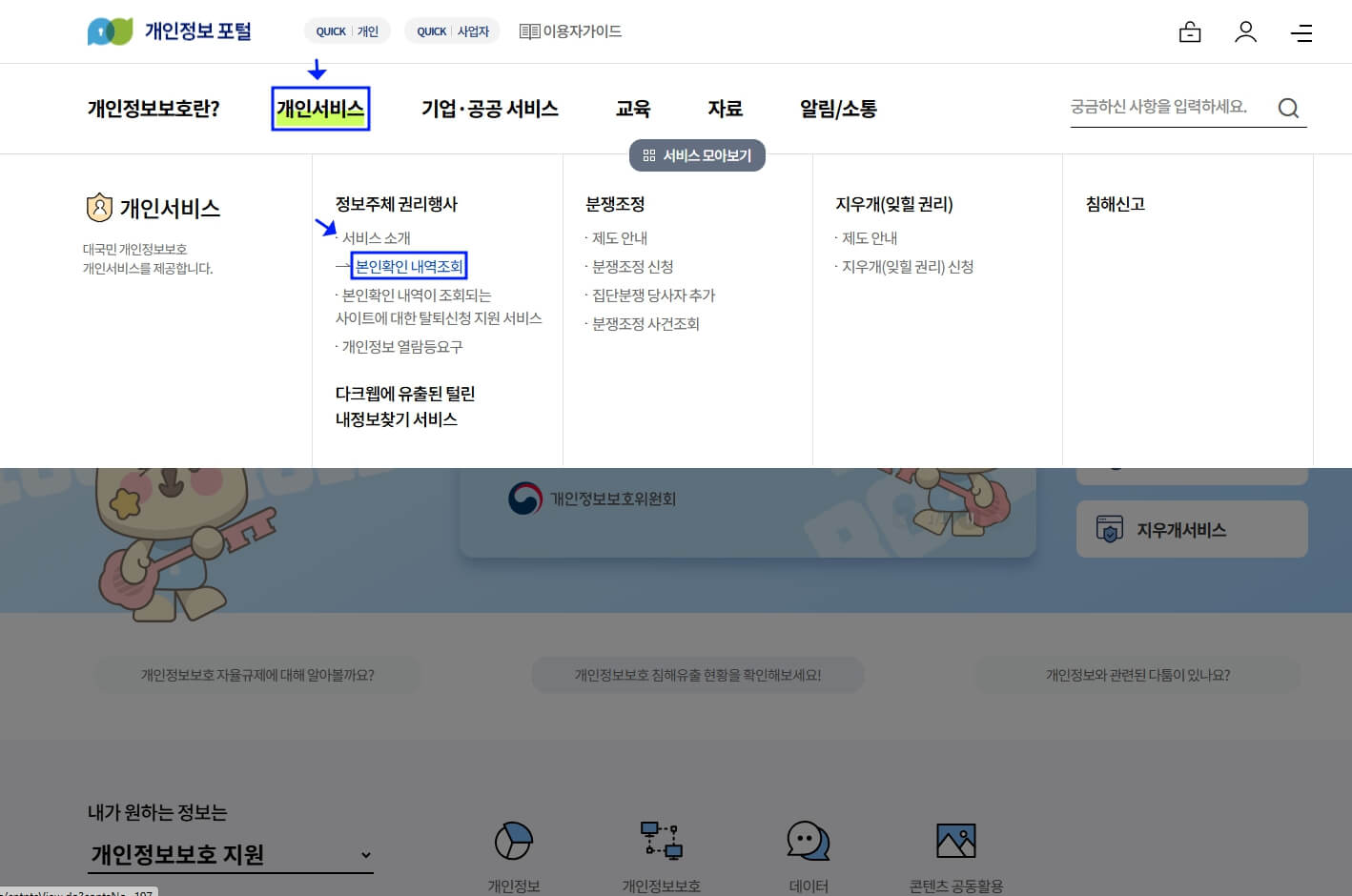Click QUICK 개인 shortcut
The width and height of the screenshot is (1352, 896).
coord(347,31)
